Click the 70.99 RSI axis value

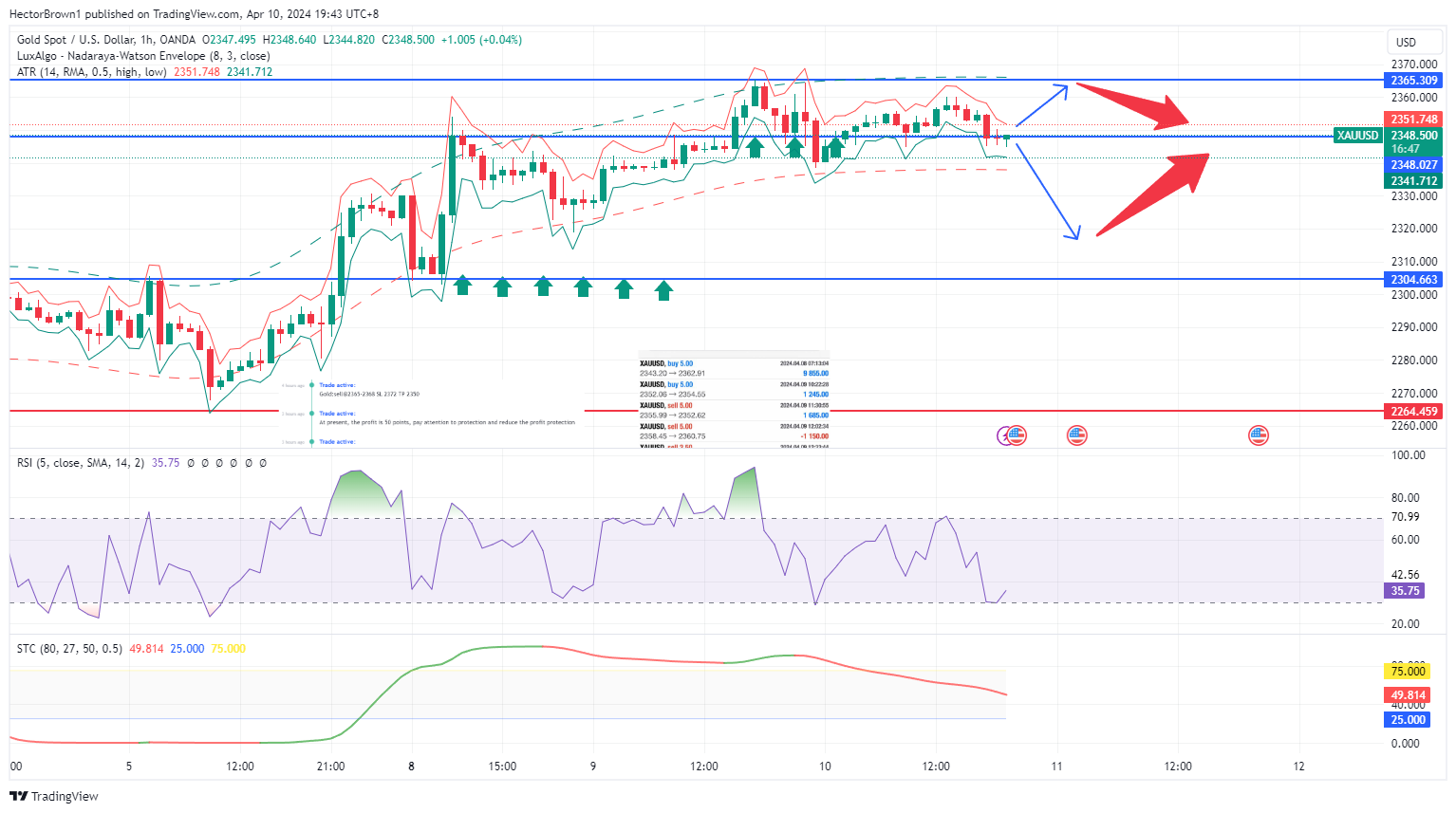(1405, 517)
